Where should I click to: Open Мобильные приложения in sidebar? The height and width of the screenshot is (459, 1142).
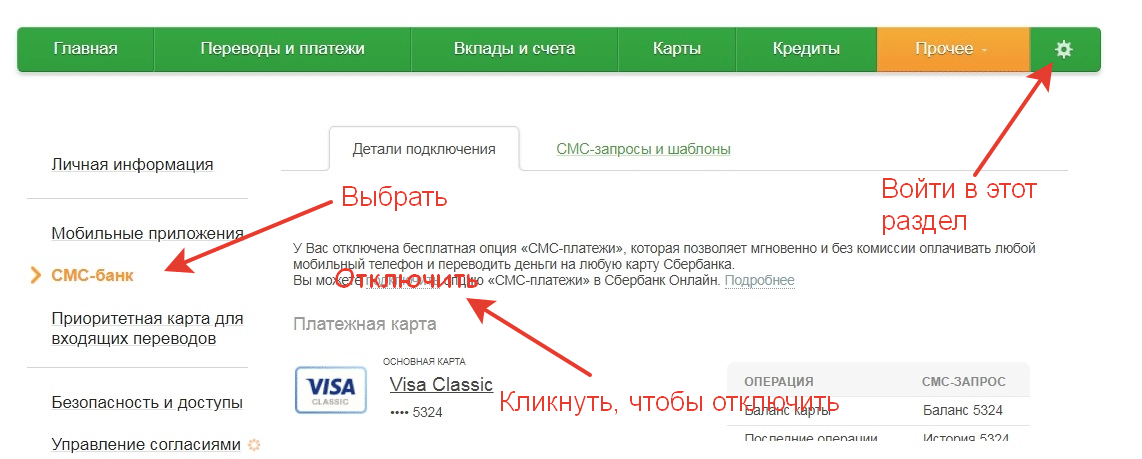147,234
